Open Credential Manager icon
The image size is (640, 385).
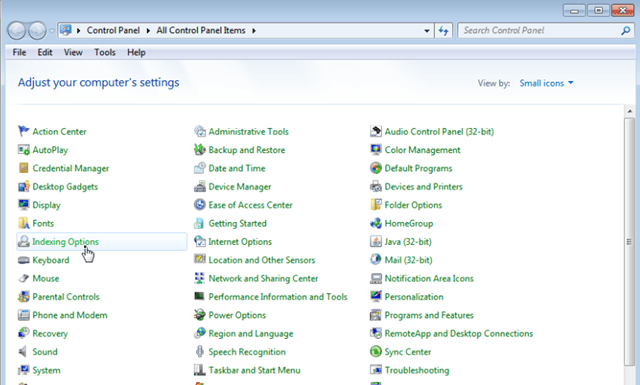point(24,168)
